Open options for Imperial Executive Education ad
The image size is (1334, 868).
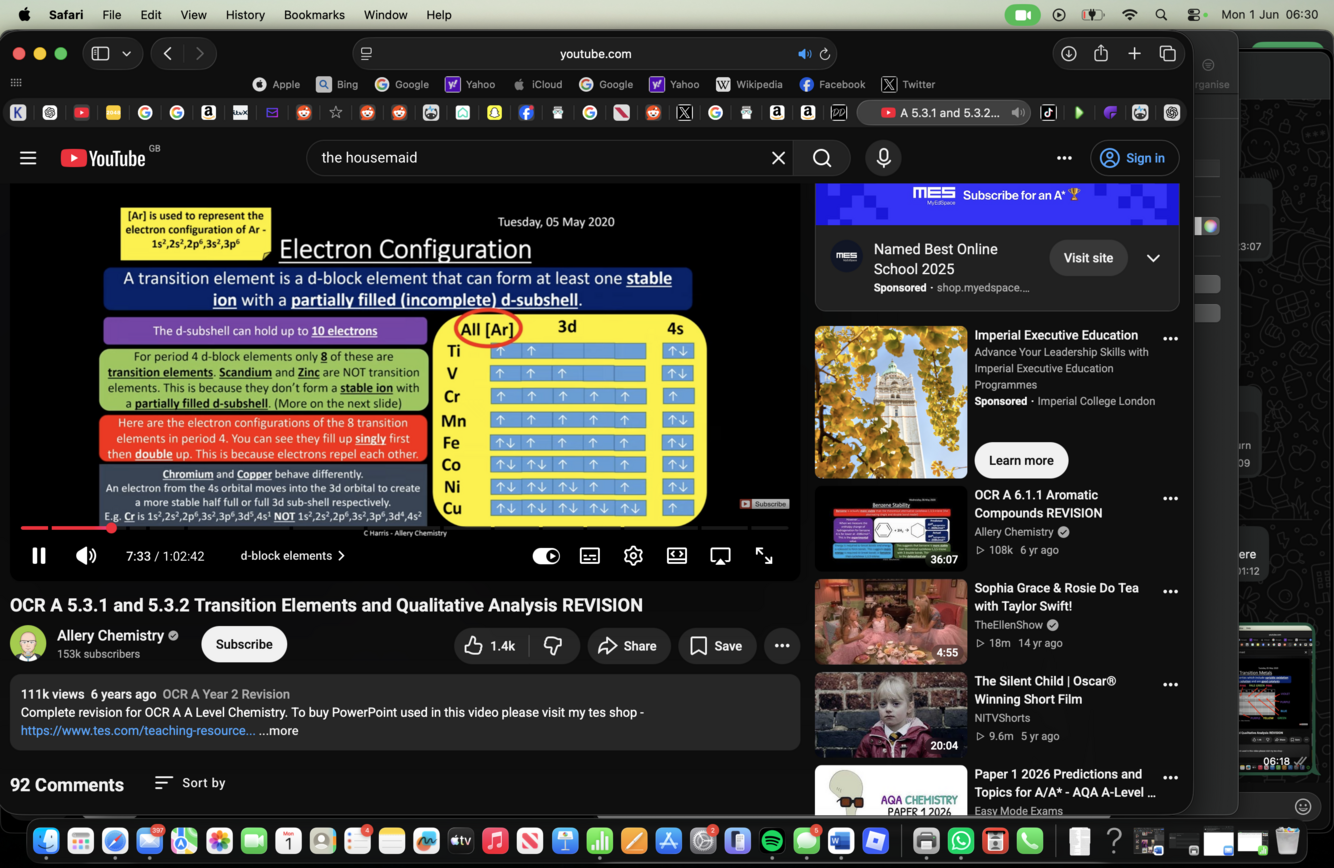[1170, 339]
